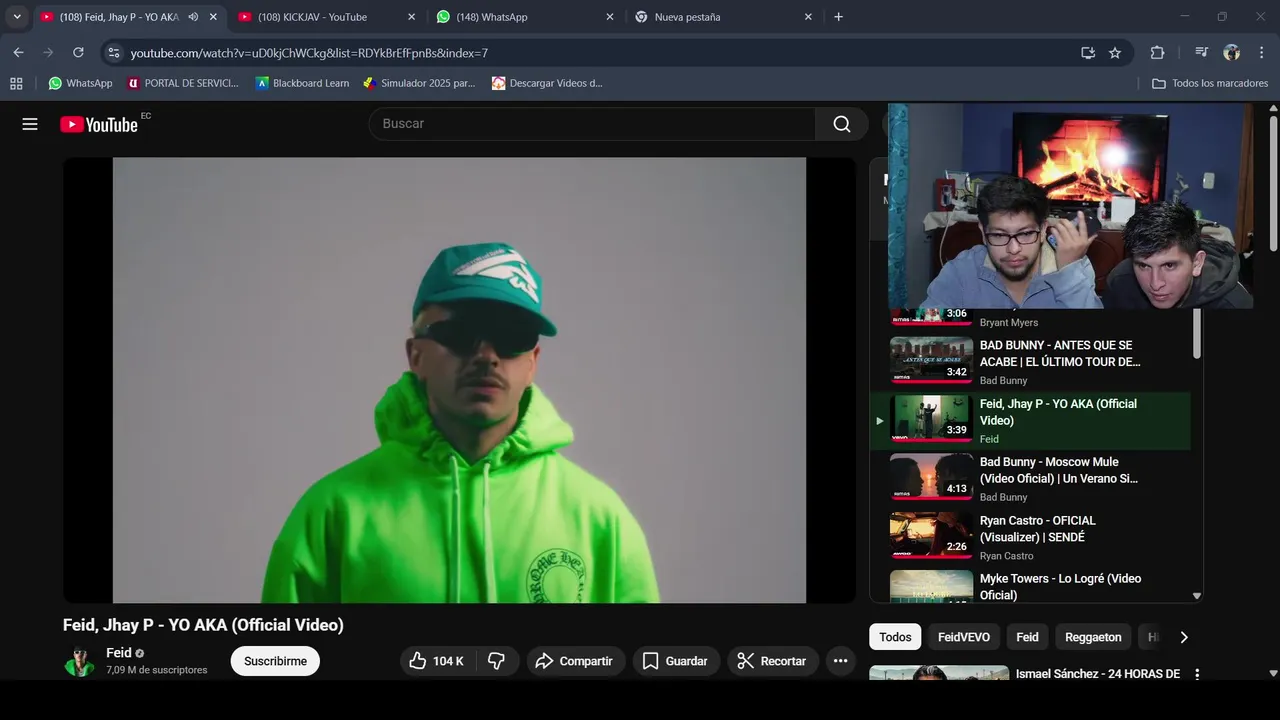Clip the video with Recortar
This screenshot has width=1280, height=720.
pyautogui.click(x=771, y=661)
